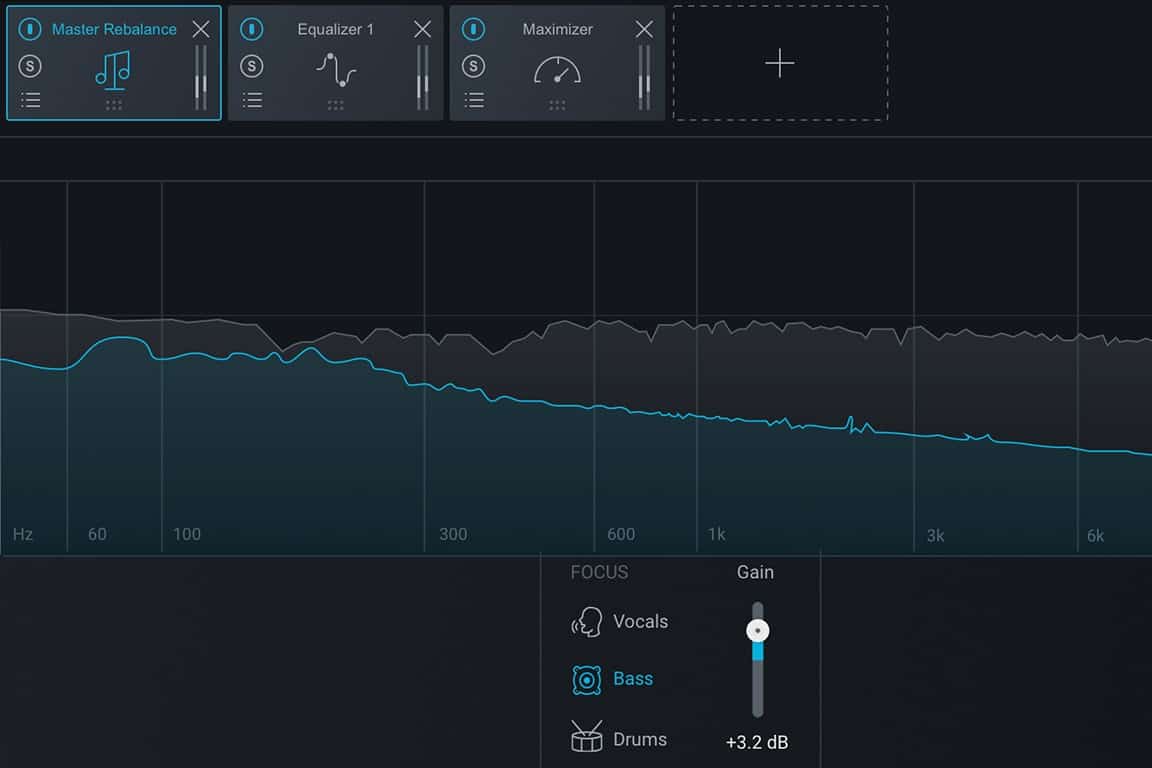This screenshot has width=1152, height=768.
Task: Open Master Rebalance presets list
Action: [31, 100]
